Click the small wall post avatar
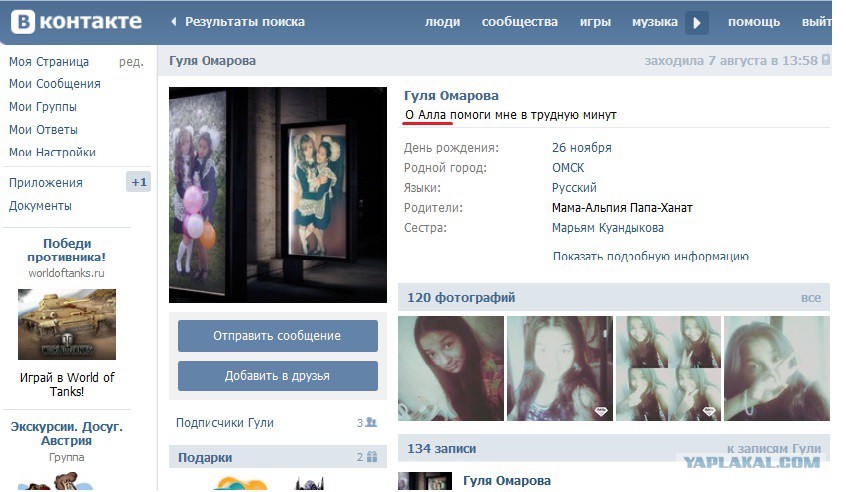846x492 pixels. coord(425,481)
